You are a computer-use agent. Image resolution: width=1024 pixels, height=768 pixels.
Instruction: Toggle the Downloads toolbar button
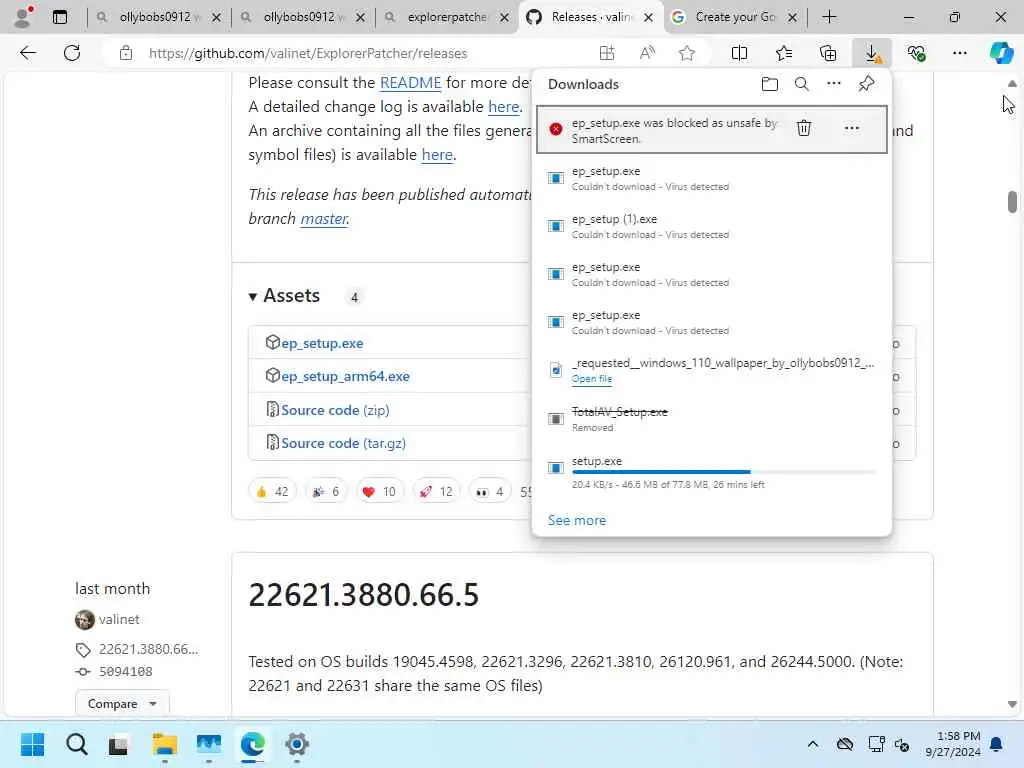[x=872, y=53]
